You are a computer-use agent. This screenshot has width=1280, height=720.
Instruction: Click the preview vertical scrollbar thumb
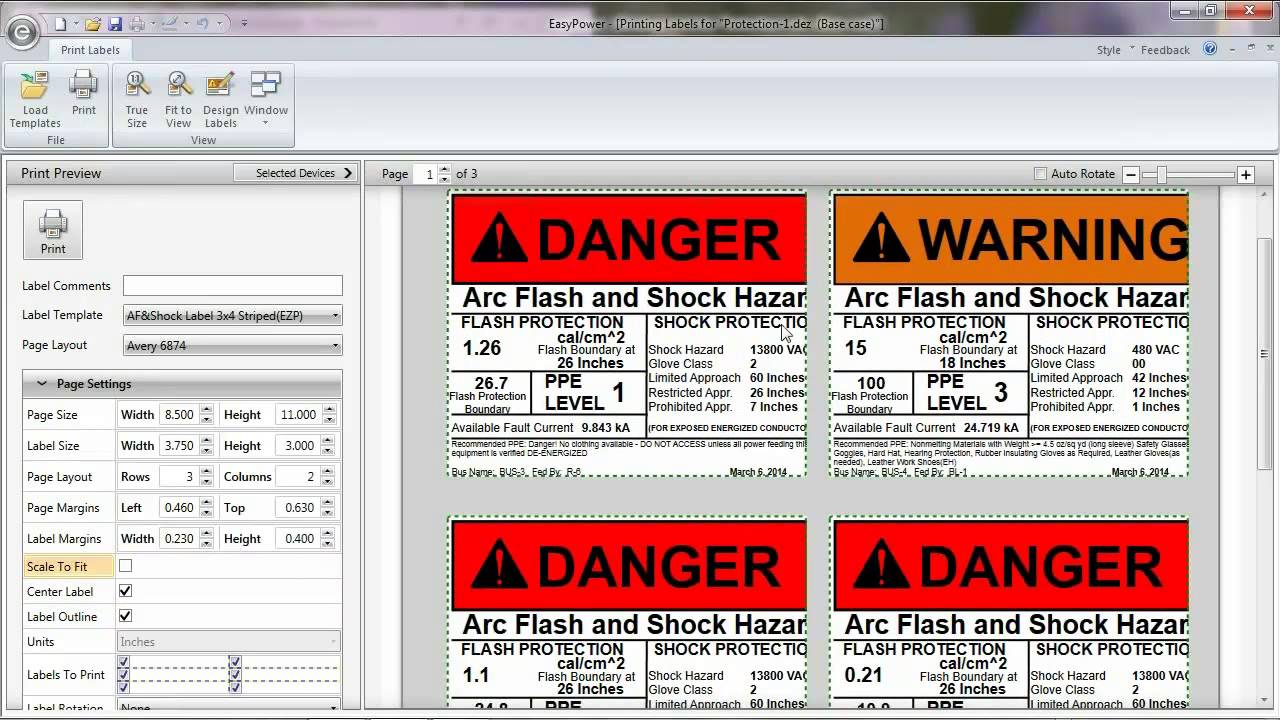[x=1264, y=355]
